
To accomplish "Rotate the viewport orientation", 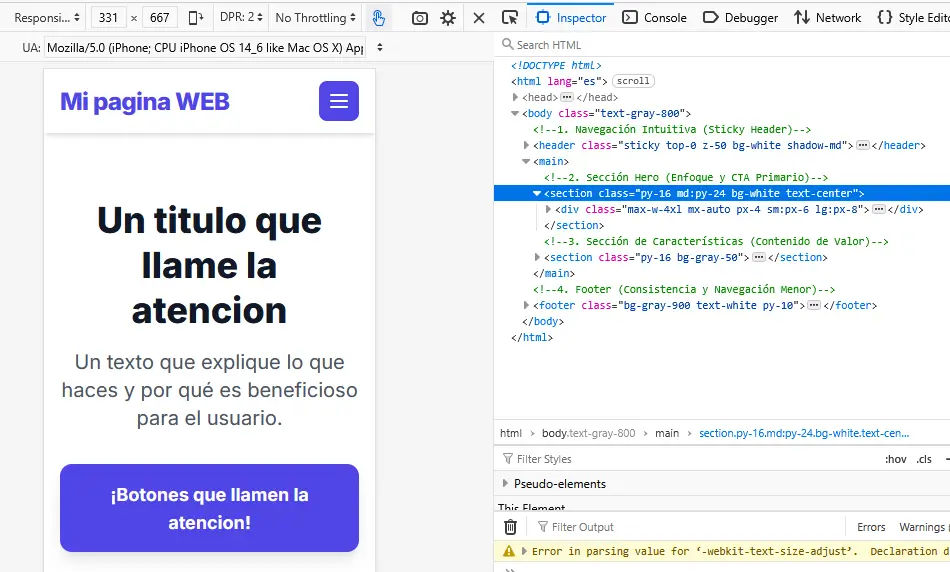I will (196, 18).
